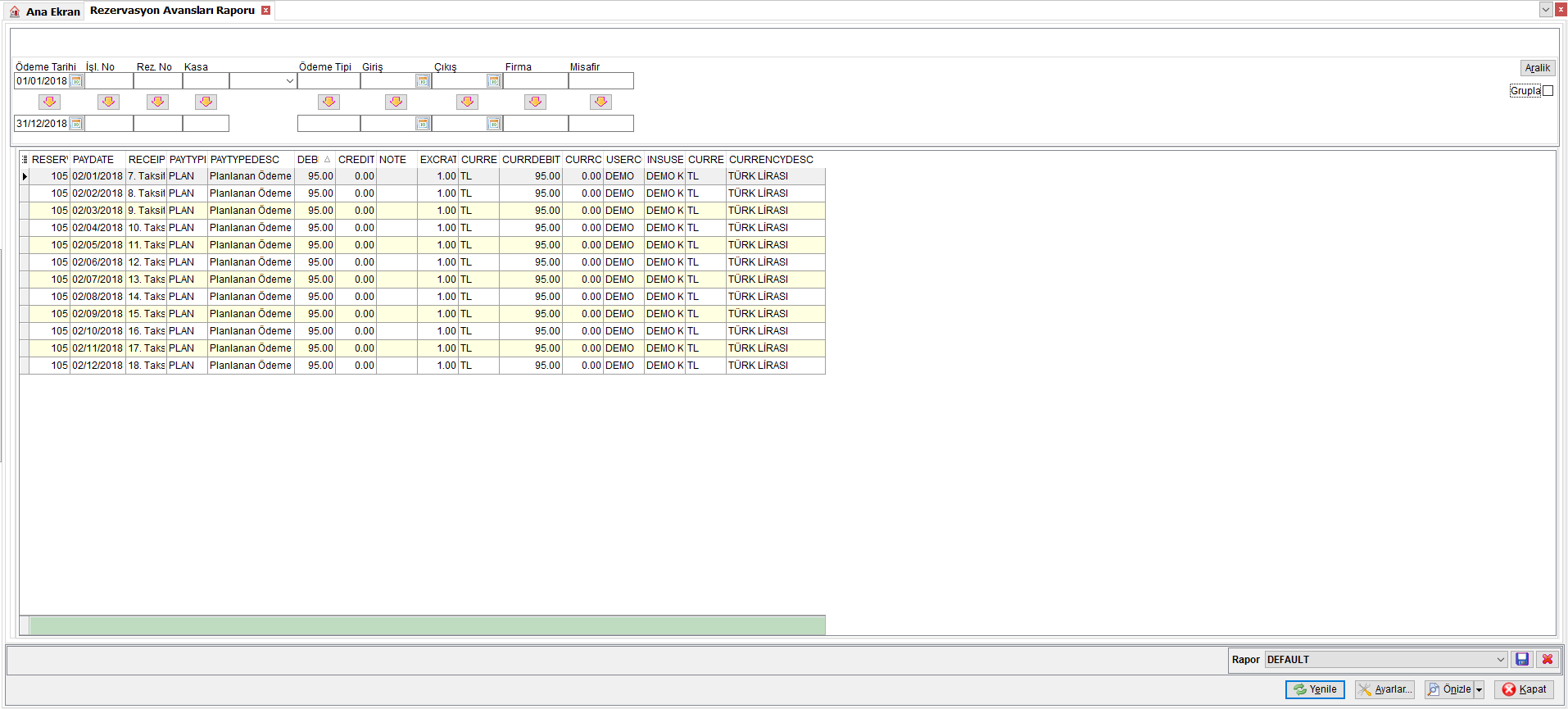The height and width of the screenshot is (709, 1568).
Task: Delete report layout with red X icon
Action: pos(1548,659)
